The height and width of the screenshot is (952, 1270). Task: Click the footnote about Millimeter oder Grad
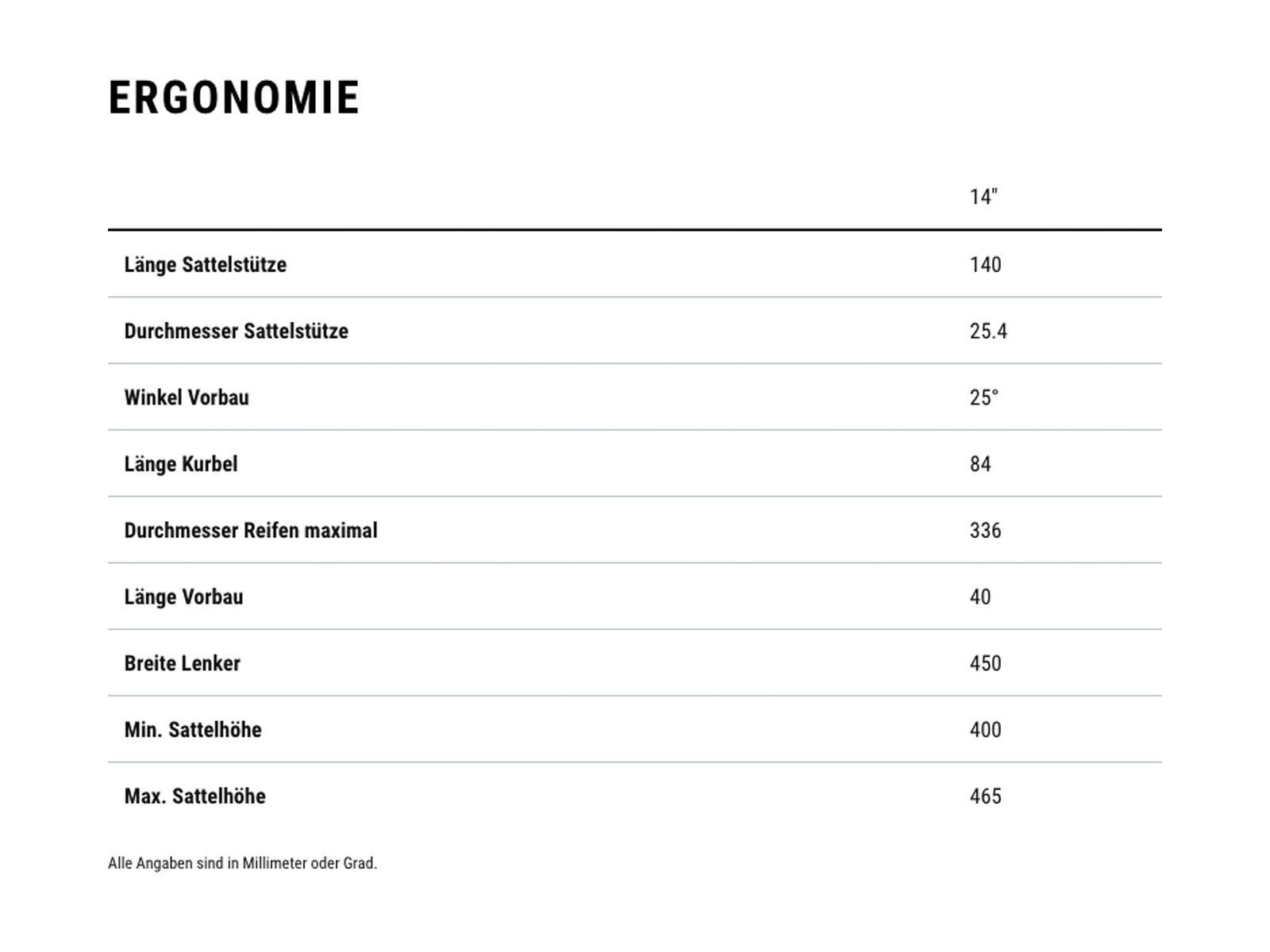(242, 863)
